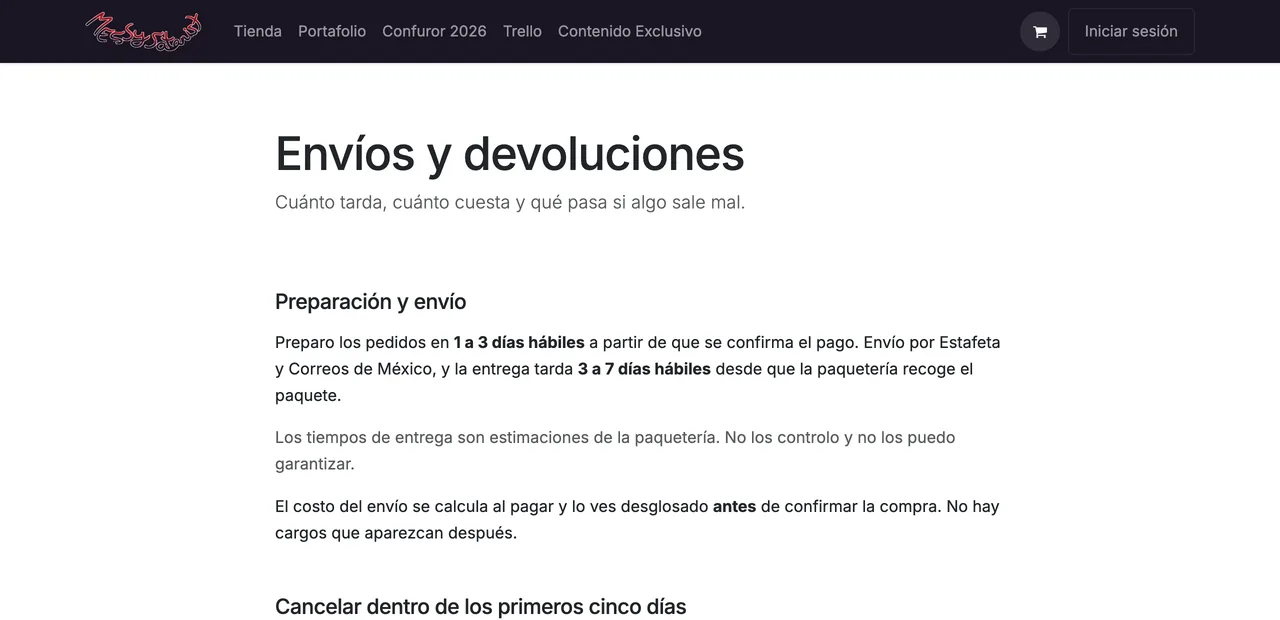Click the gray note 'Los tiempos de entrega'
This screenshot has height=620, width=1280.
click(615, 450)
